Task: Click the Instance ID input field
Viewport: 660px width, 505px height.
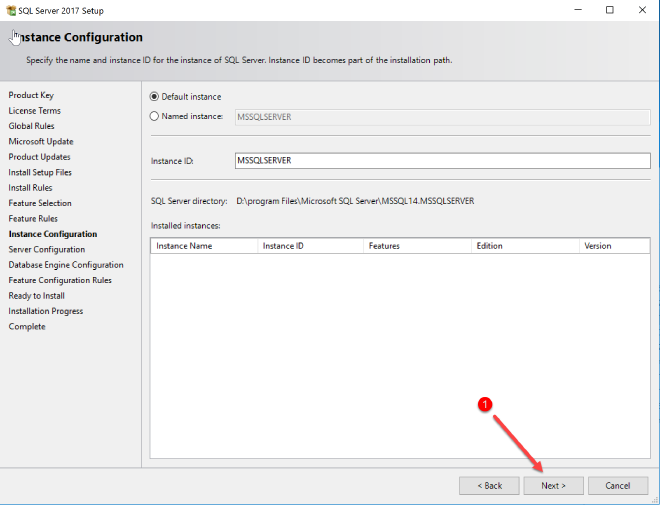Action: [441, 160]
